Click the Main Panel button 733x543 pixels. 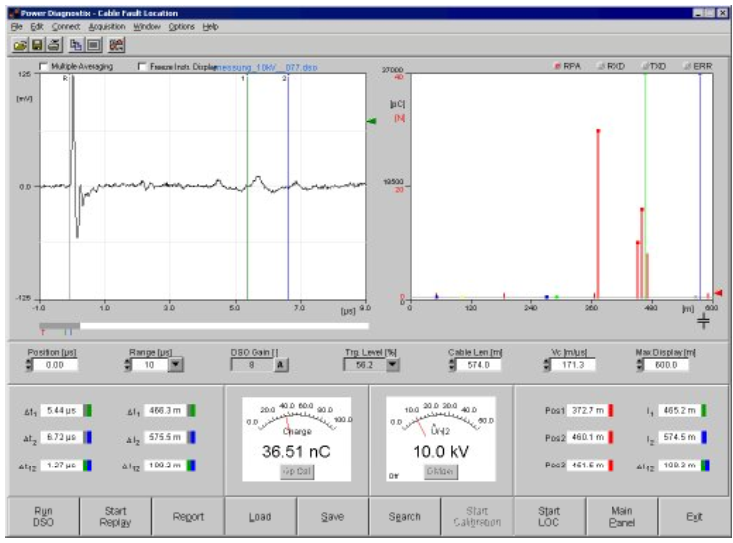click(x=621, y=516)
